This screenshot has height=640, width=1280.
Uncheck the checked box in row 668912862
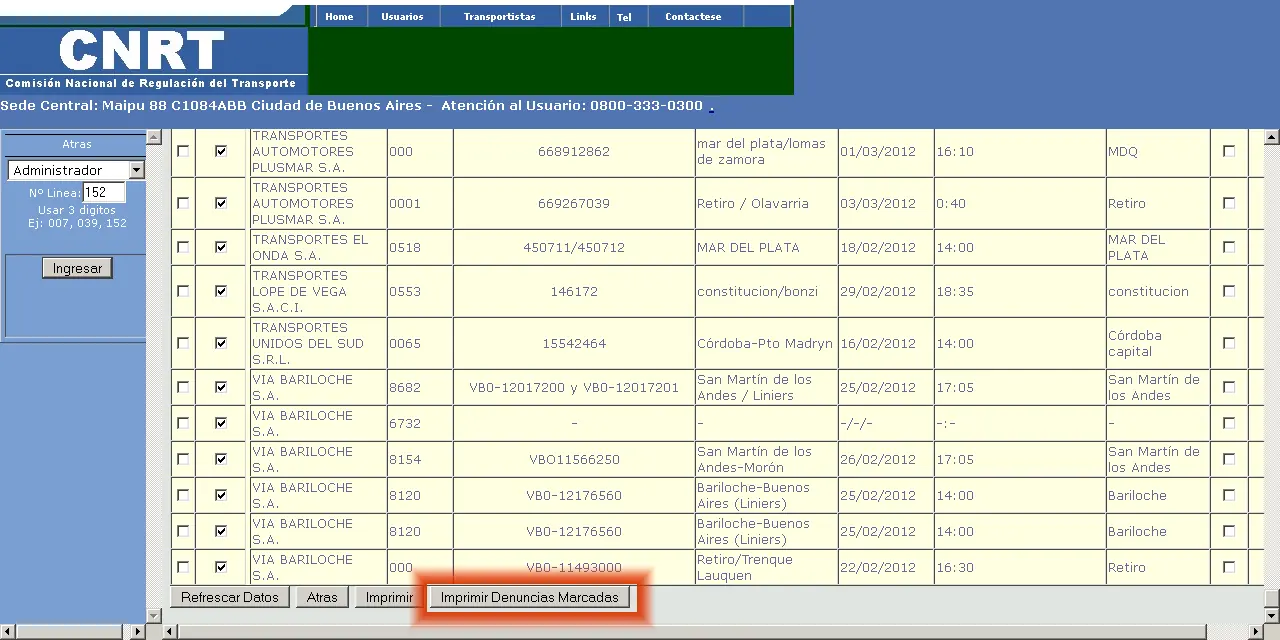coord(221,151)
